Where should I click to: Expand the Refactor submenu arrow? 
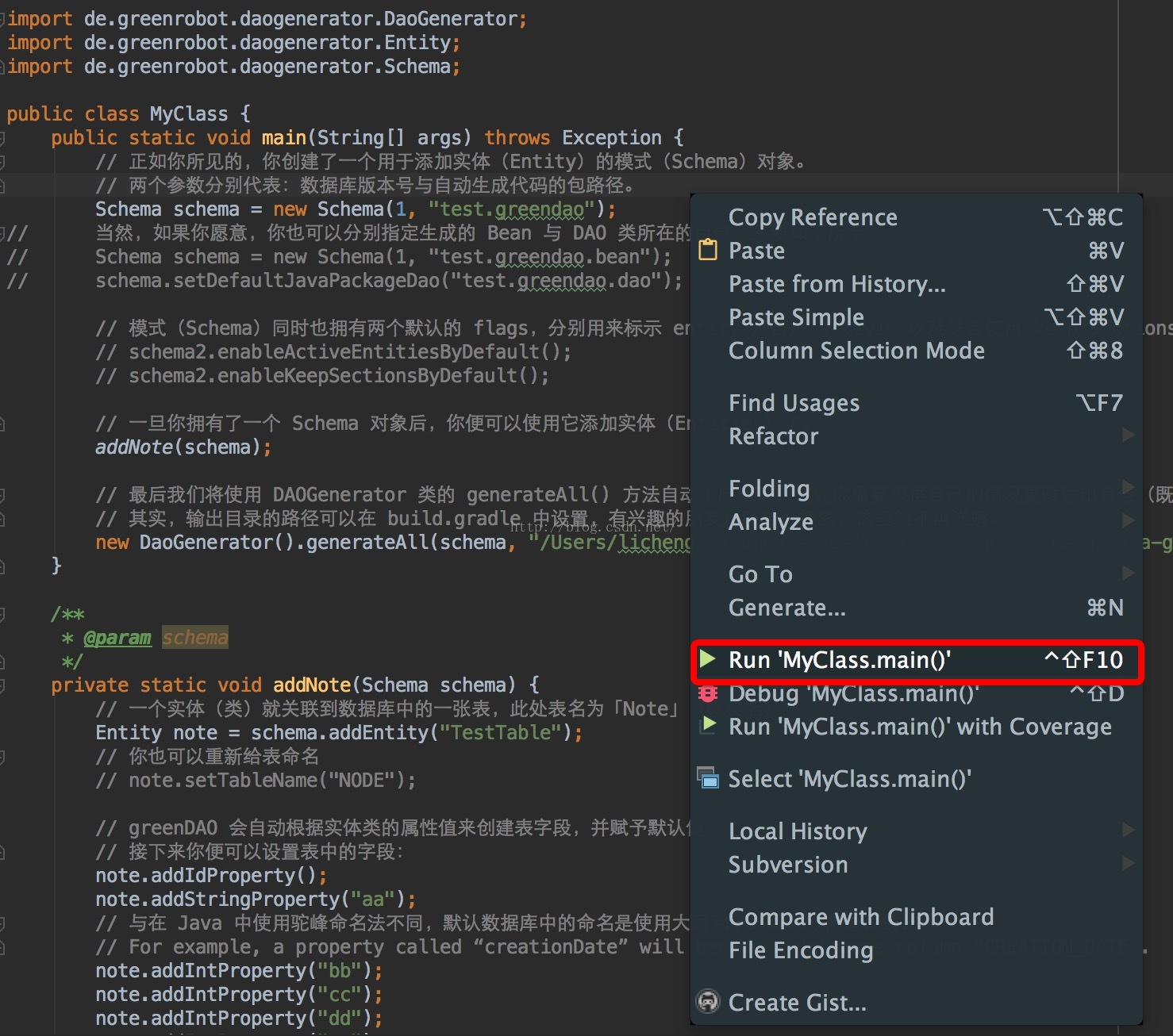(x=1128, y=436)
